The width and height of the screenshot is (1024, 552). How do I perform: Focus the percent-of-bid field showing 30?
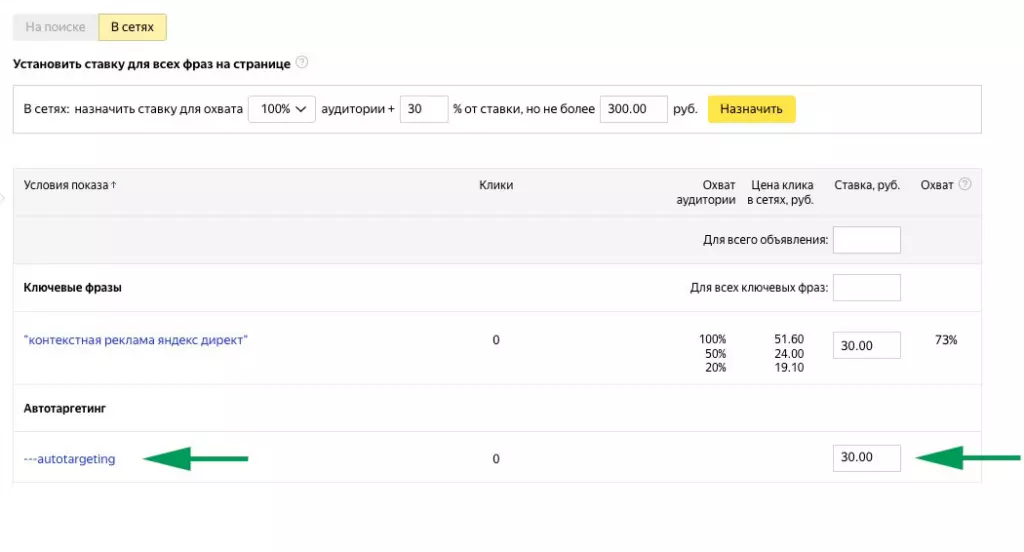(424, 109)
